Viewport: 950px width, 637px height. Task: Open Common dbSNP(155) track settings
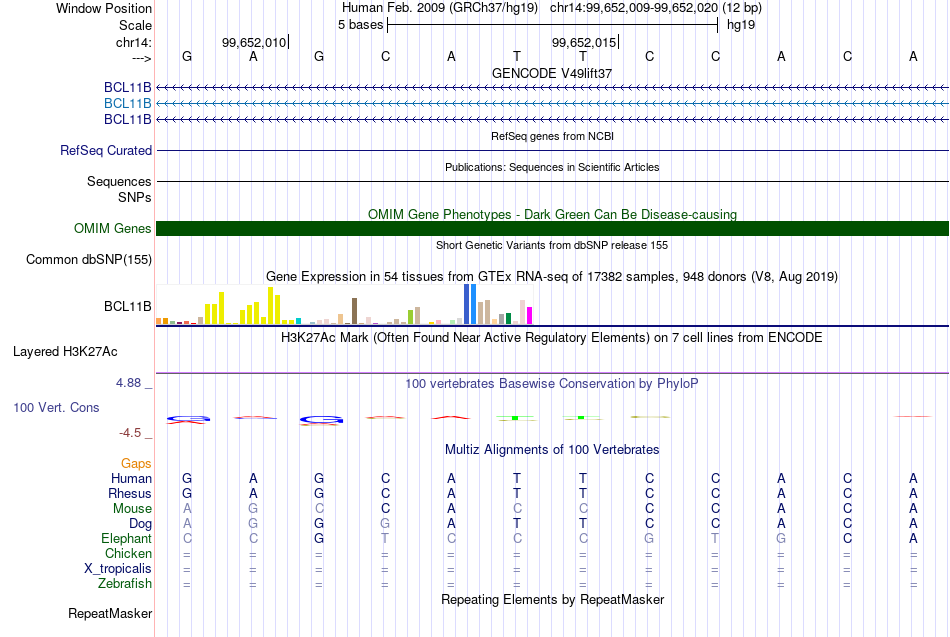pos(89,259)
